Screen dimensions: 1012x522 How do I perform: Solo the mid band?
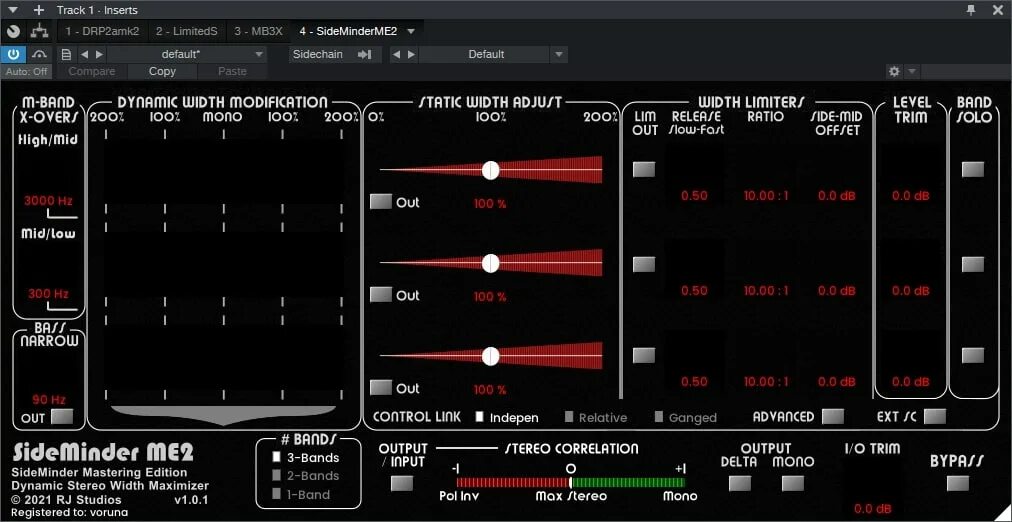click(973, 264)
